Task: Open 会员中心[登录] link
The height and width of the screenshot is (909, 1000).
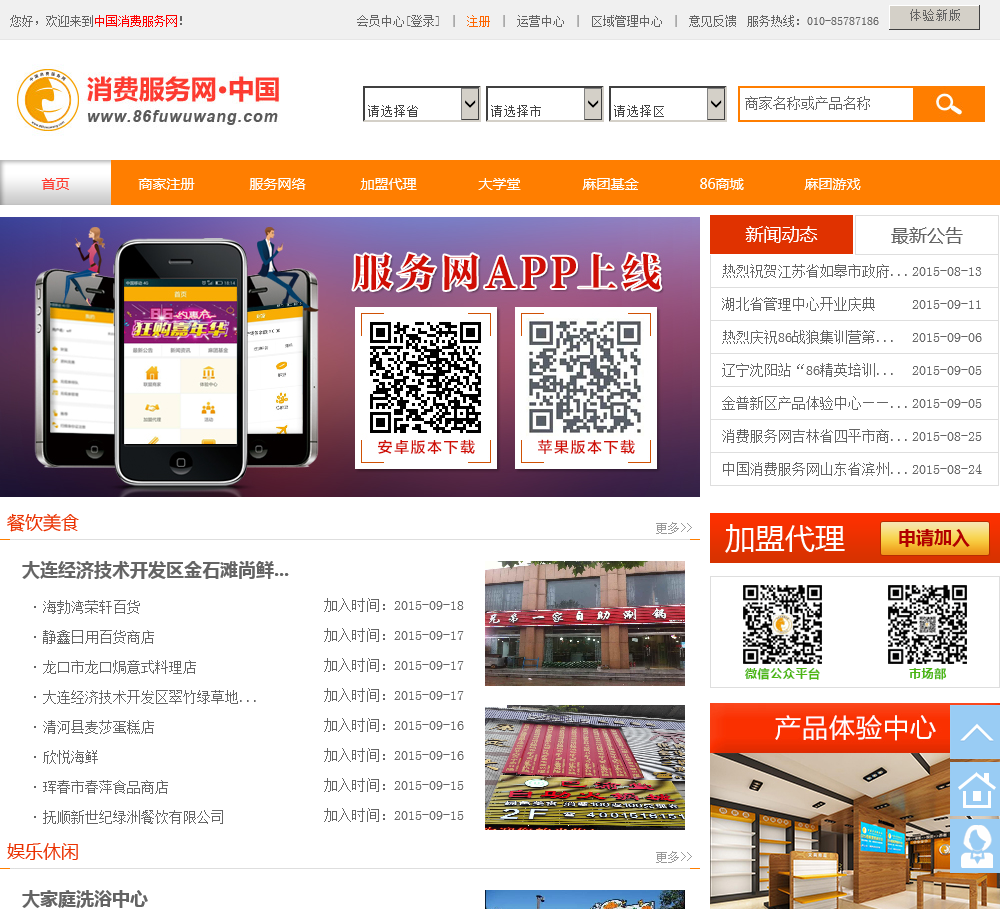Action: (398, 22)
